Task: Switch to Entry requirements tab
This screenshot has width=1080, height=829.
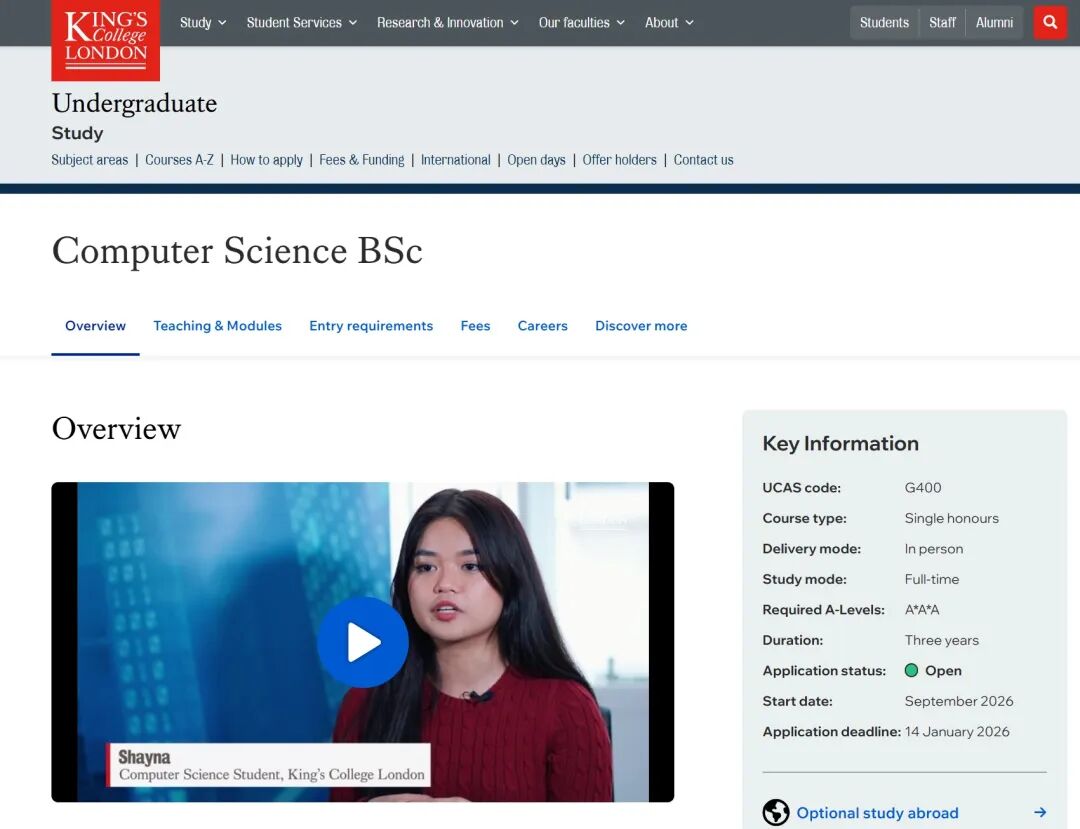Action: (x=371, y=326)
